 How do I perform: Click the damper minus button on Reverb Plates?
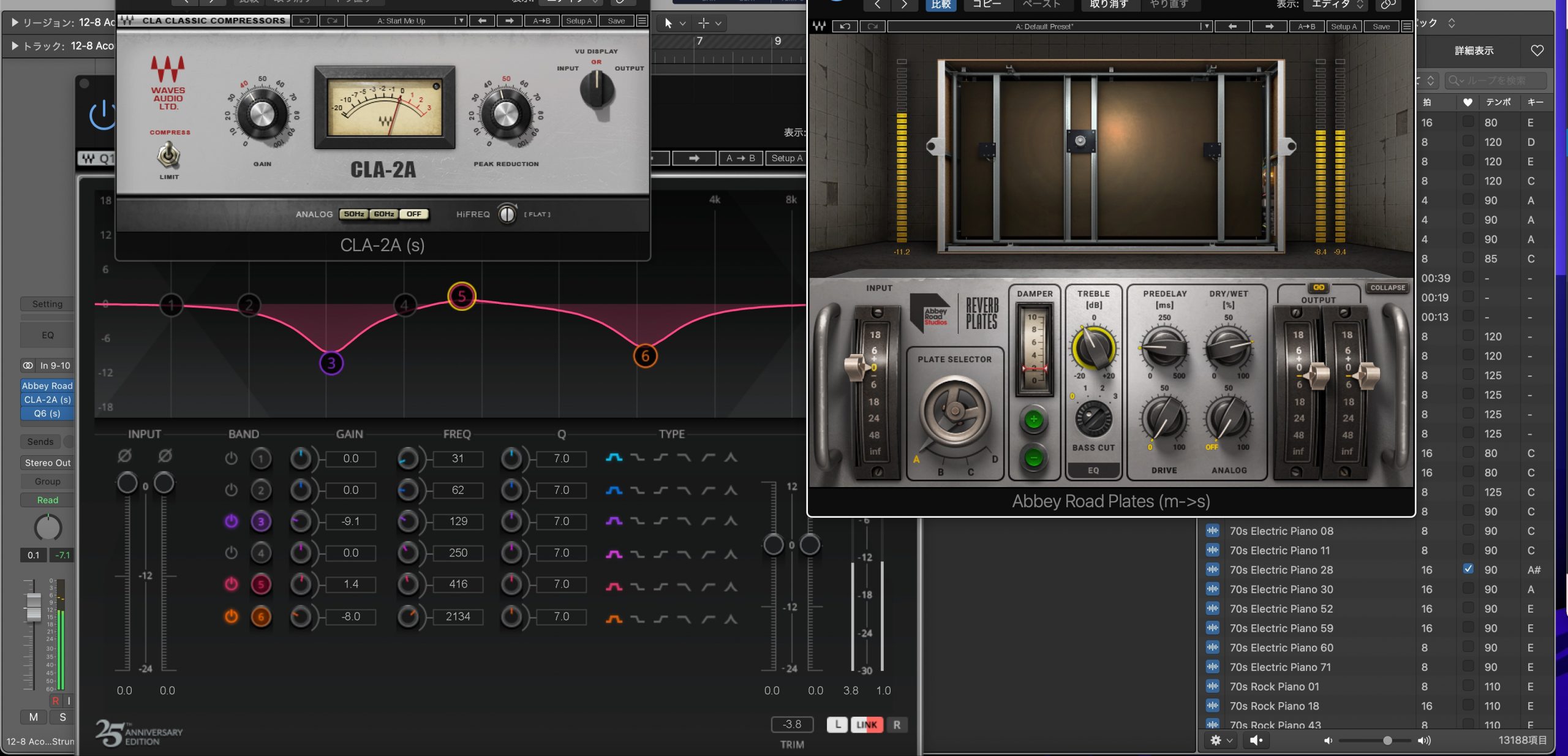tap(1034, 458)
